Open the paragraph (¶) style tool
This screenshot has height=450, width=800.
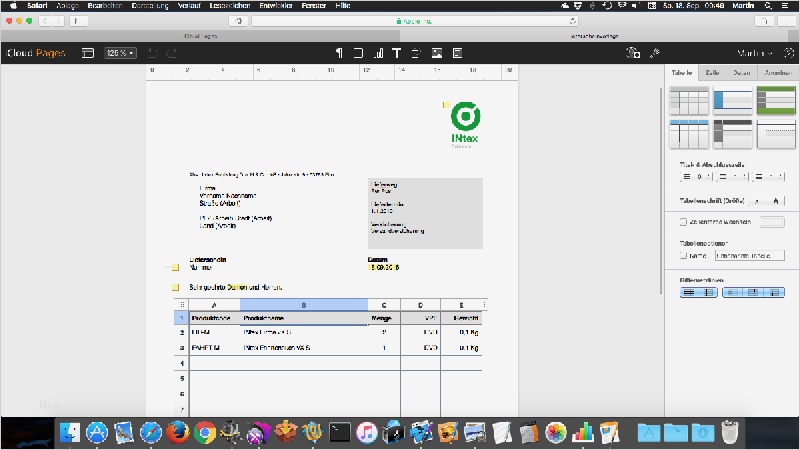339,53
